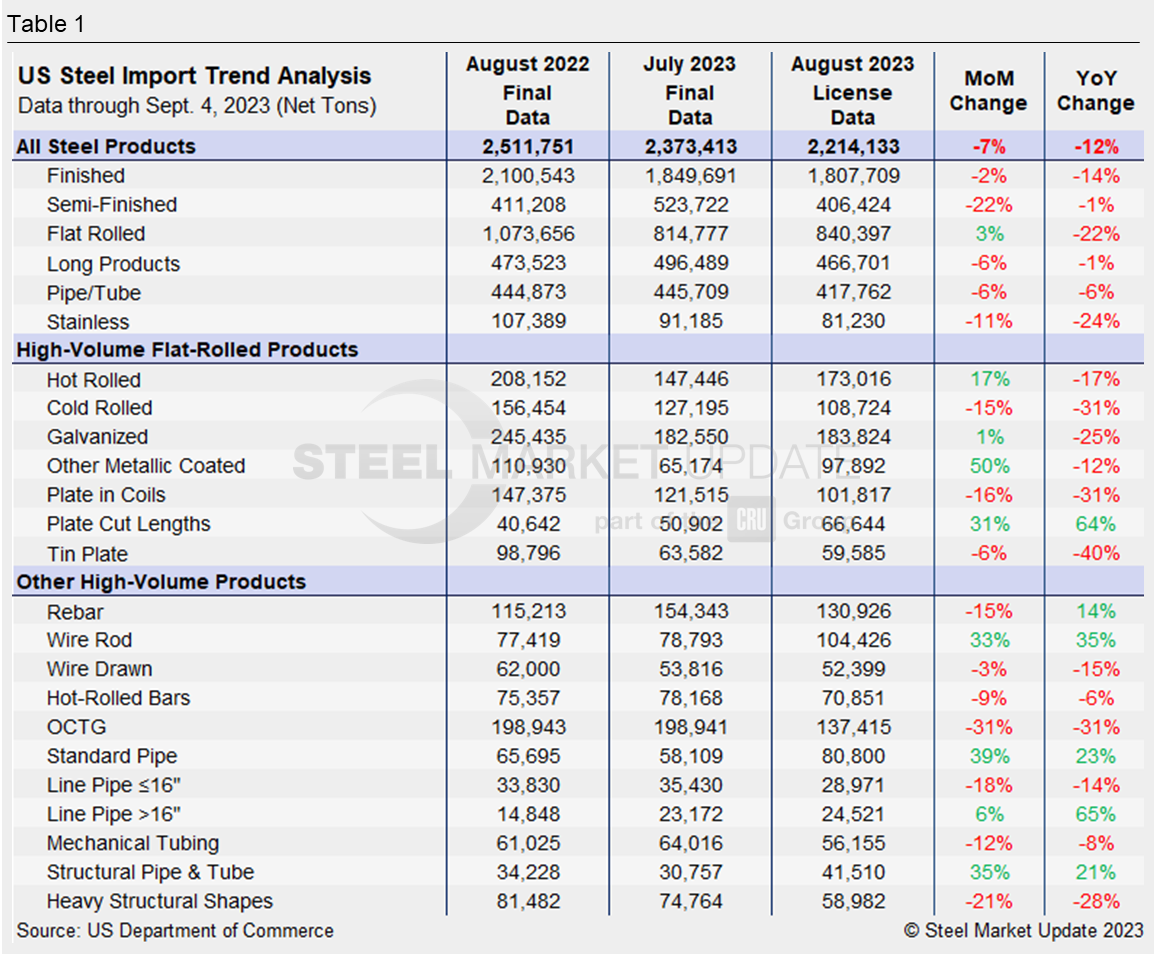Image resolution: width=1154 pixels, height=954 pixels.
Task: Select the "Heavy Structural Shapes" row label
Action: [160, 901]
